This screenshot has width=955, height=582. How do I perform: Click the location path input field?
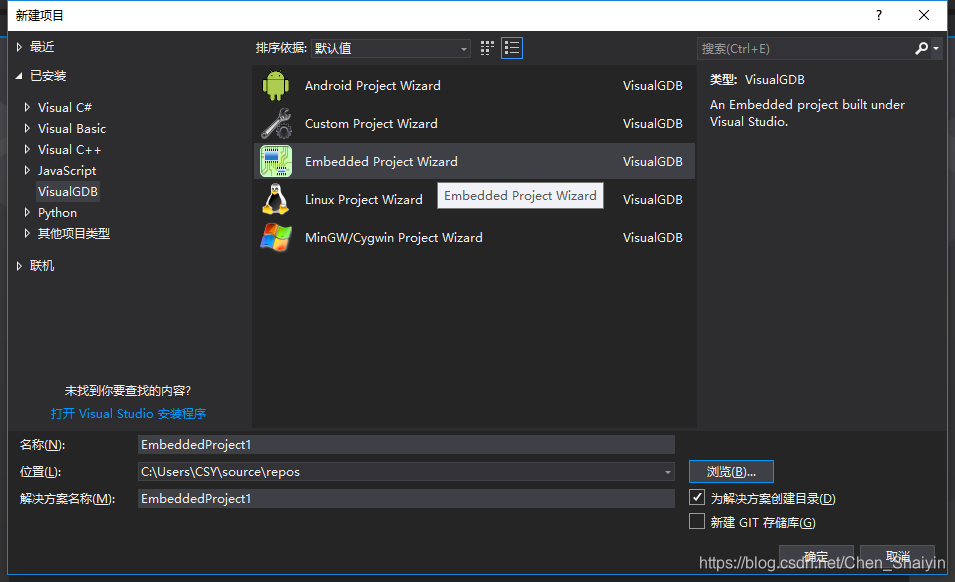point(406,472)
